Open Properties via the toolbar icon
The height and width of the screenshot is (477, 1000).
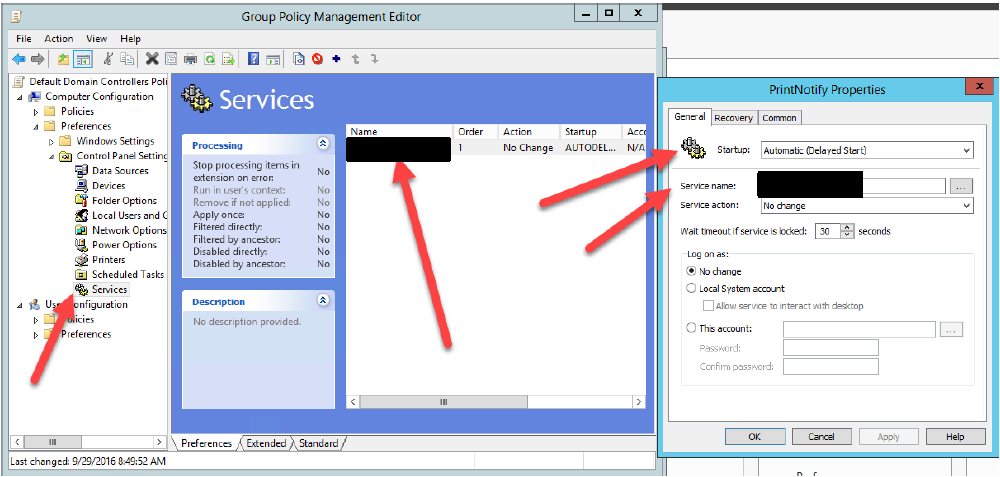pyautogui.click(x=171, y=59)
